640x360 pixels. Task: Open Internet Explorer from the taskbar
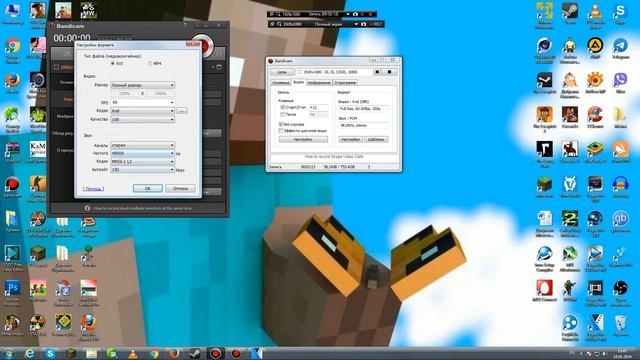click(29, 353)
